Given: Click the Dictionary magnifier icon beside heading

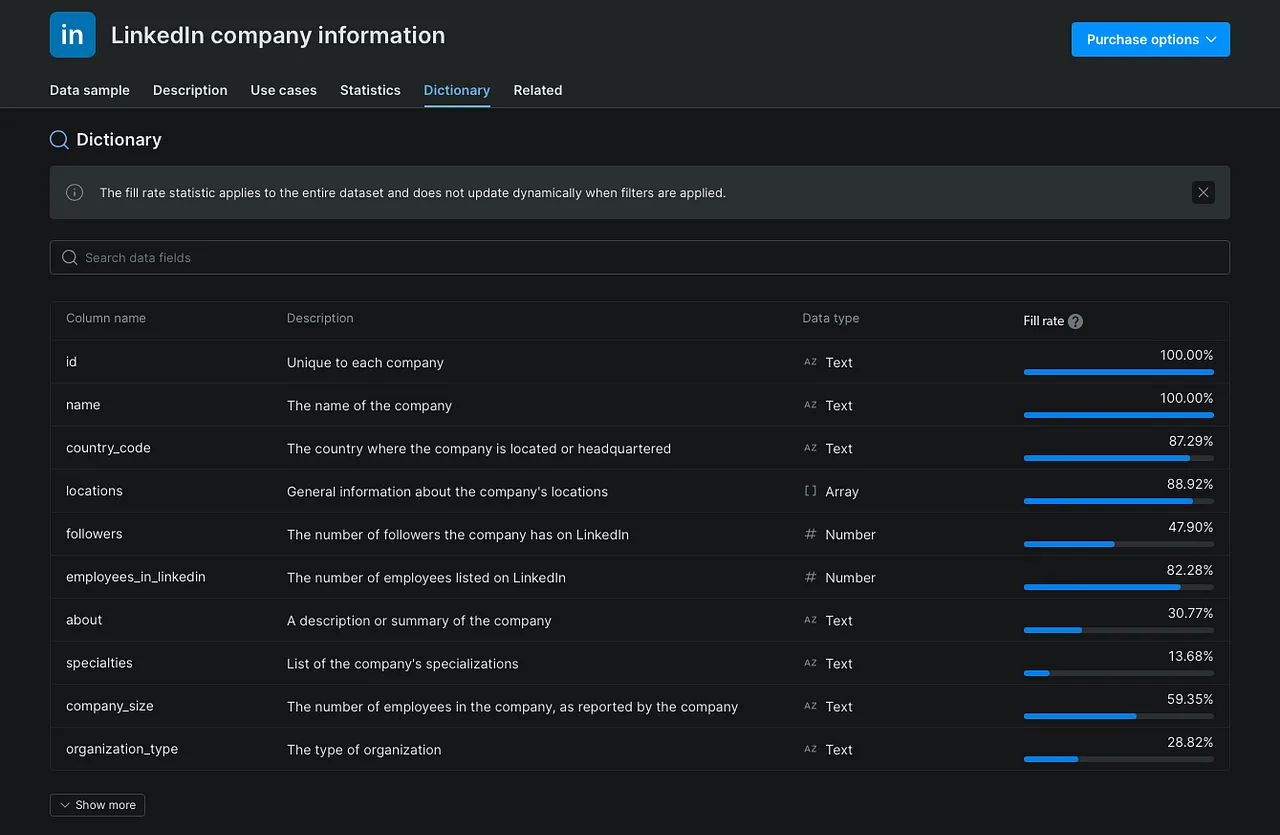Looking at the screenshot, I should click(x=59, y=140).
